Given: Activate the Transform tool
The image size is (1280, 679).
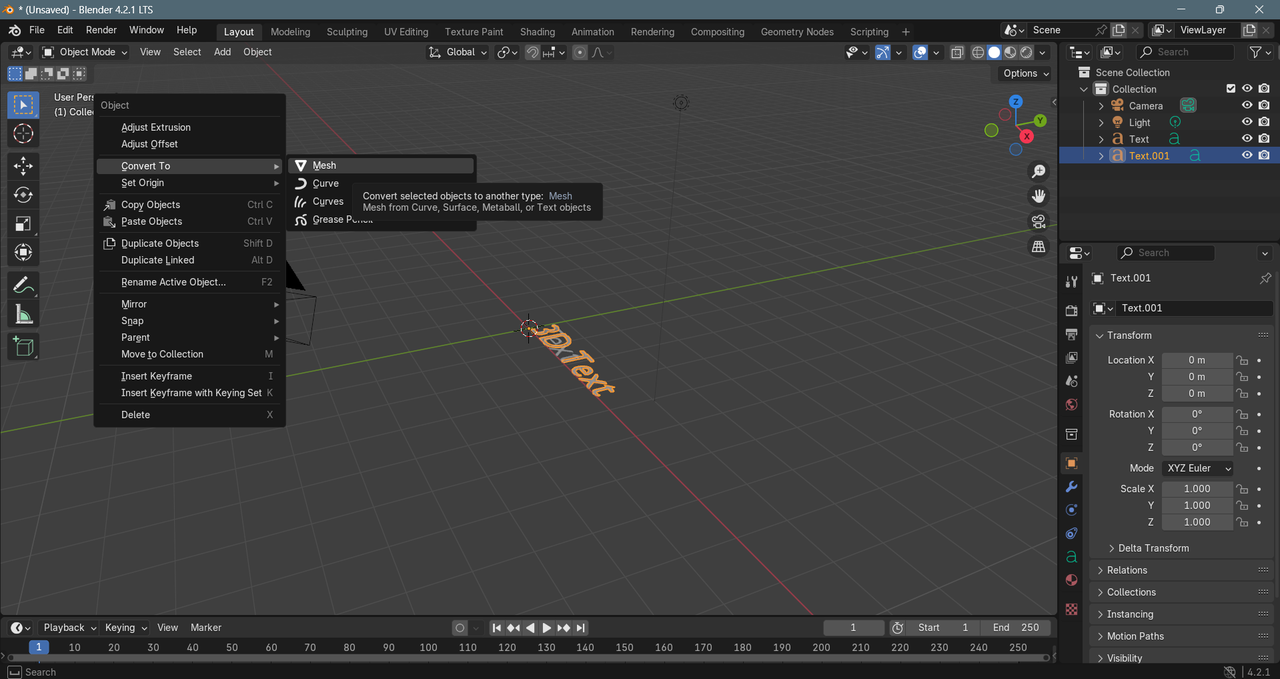Looking at the screenshot, I should point(23,253).
